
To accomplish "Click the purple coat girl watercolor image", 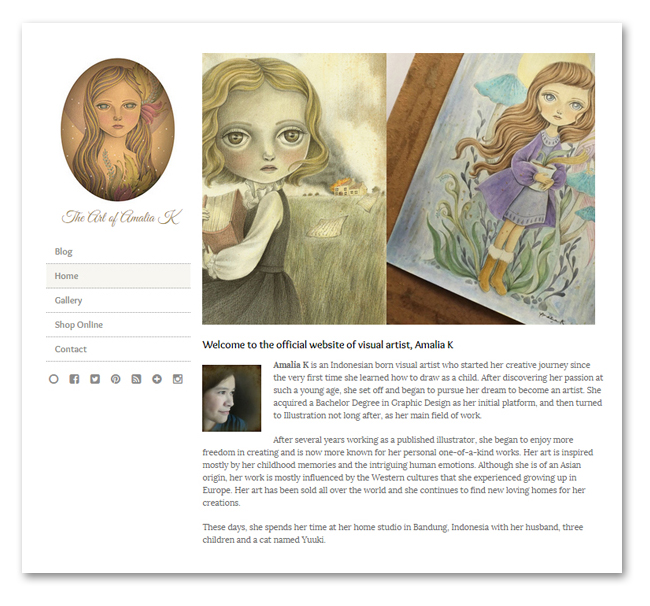I will [491, 189].
